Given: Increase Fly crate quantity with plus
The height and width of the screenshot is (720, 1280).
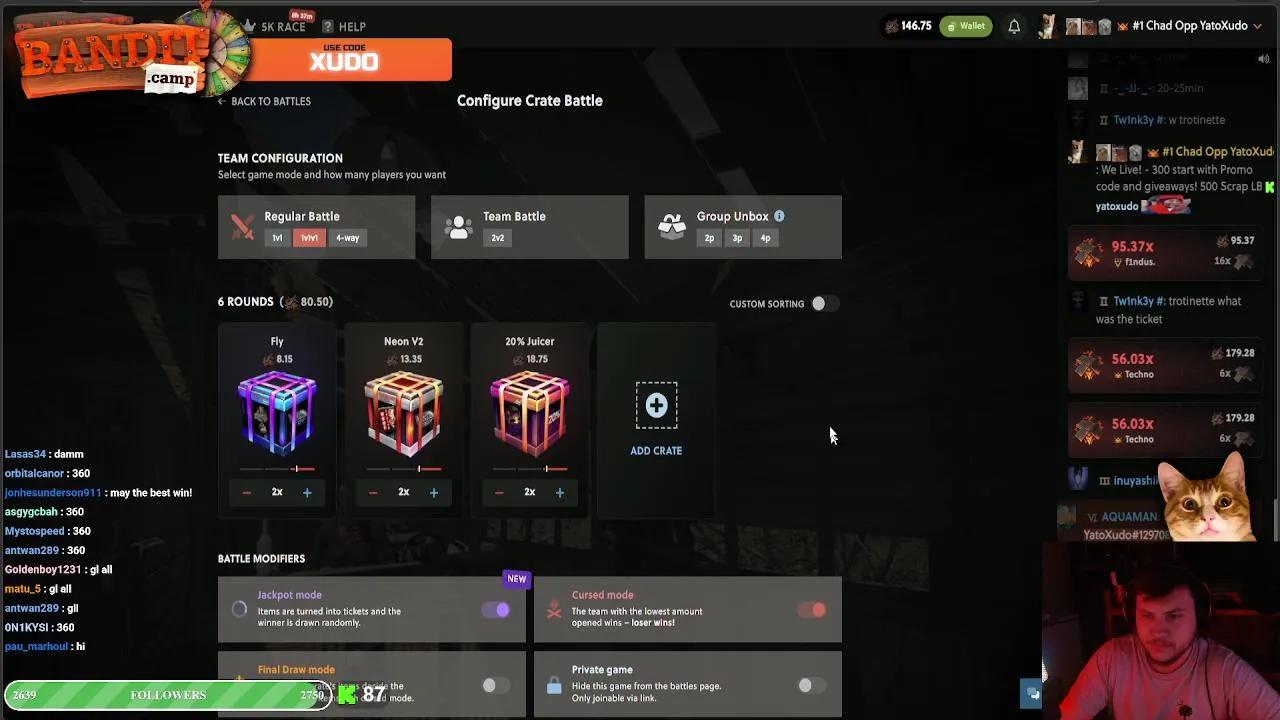Looking at the screenshot, I should click(307, 492).
